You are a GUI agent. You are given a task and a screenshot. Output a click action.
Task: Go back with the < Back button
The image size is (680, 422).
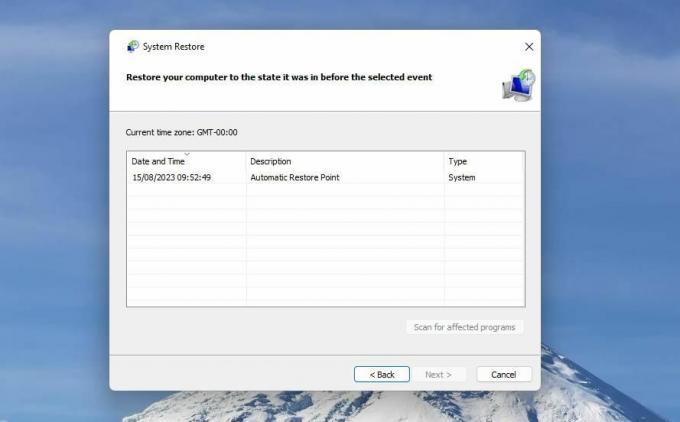click(x=382, y=374)
